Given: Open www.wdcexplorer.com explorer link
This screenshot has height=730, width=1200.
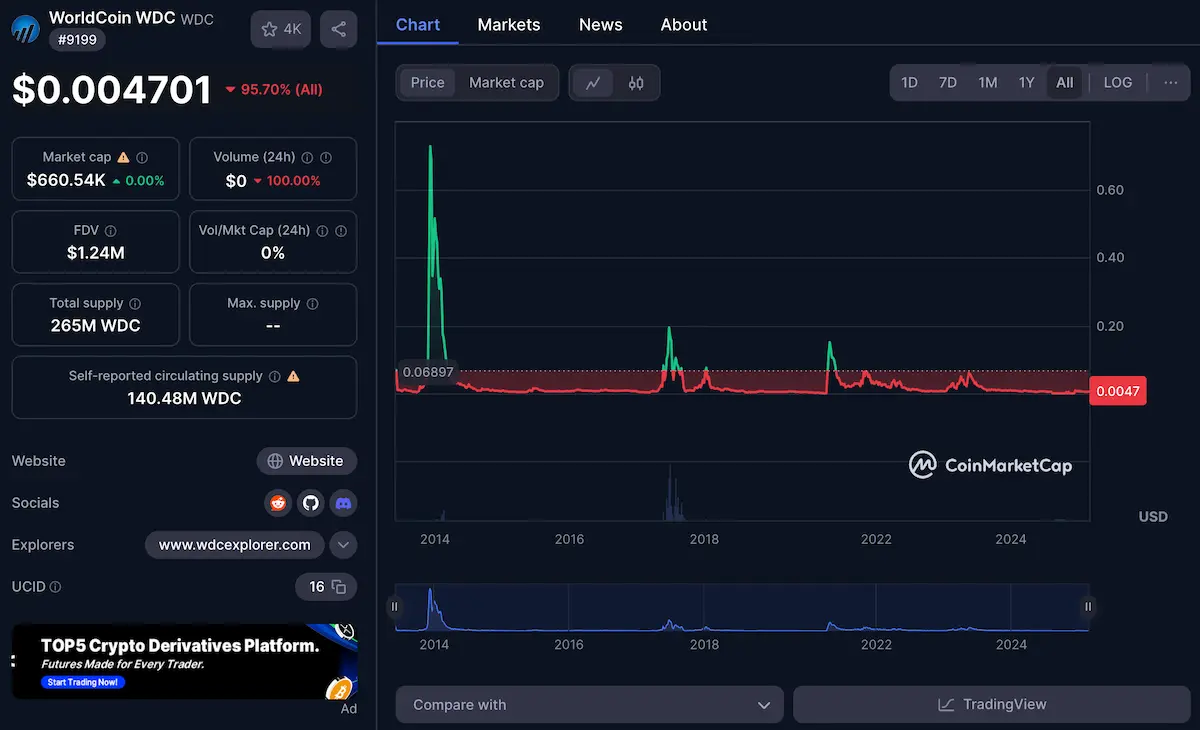Looking at the screenshot, I should 235,545.
